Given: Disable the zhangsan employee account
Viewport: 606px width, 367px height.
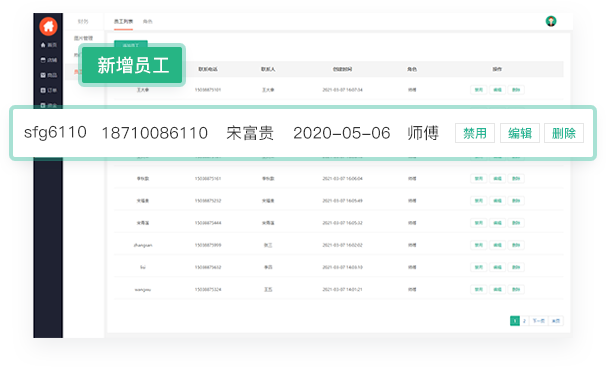Looking at the screenshot, I should [478, 245].
